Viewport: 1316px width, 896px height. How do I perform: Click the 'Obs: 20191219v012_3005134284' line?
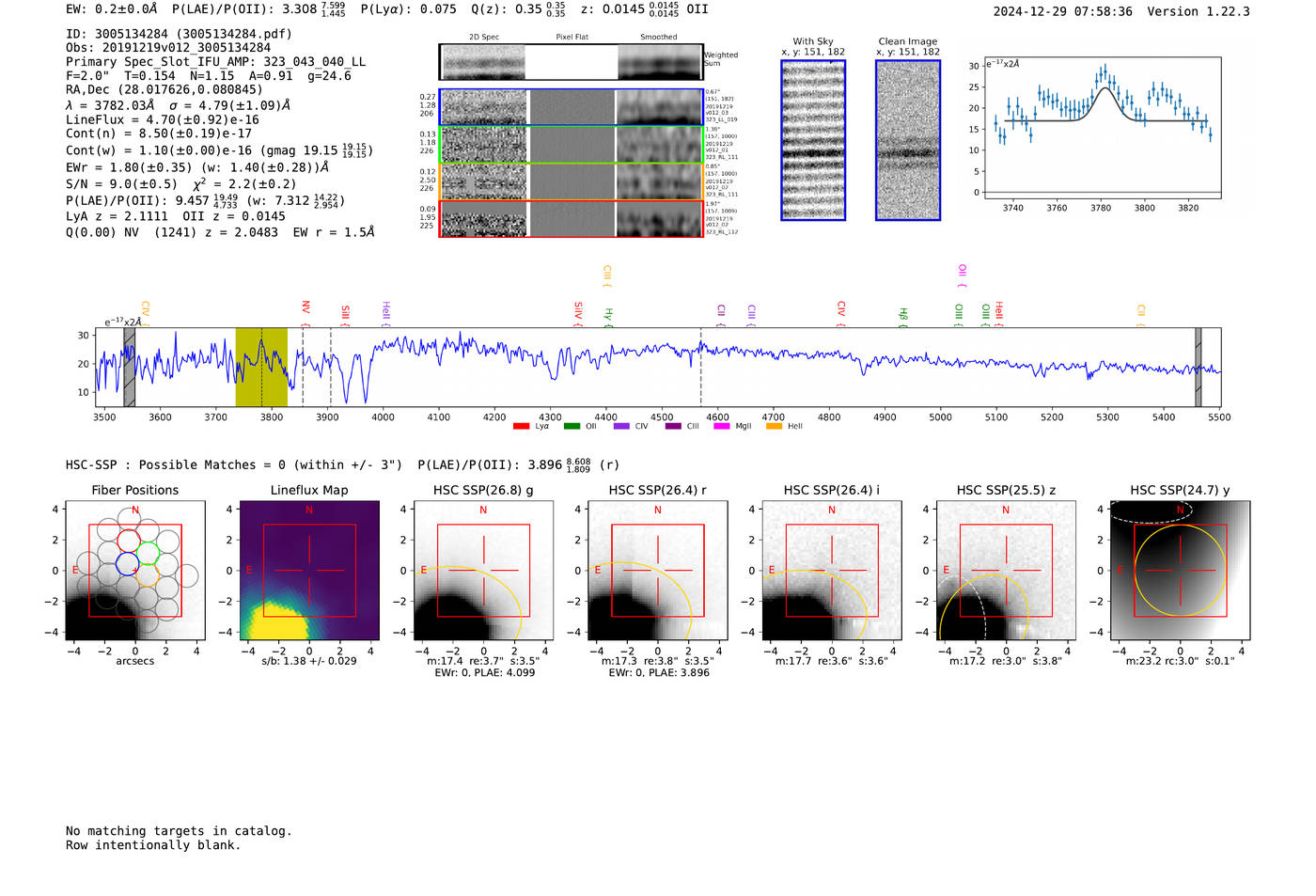click(x=168, y=48)
